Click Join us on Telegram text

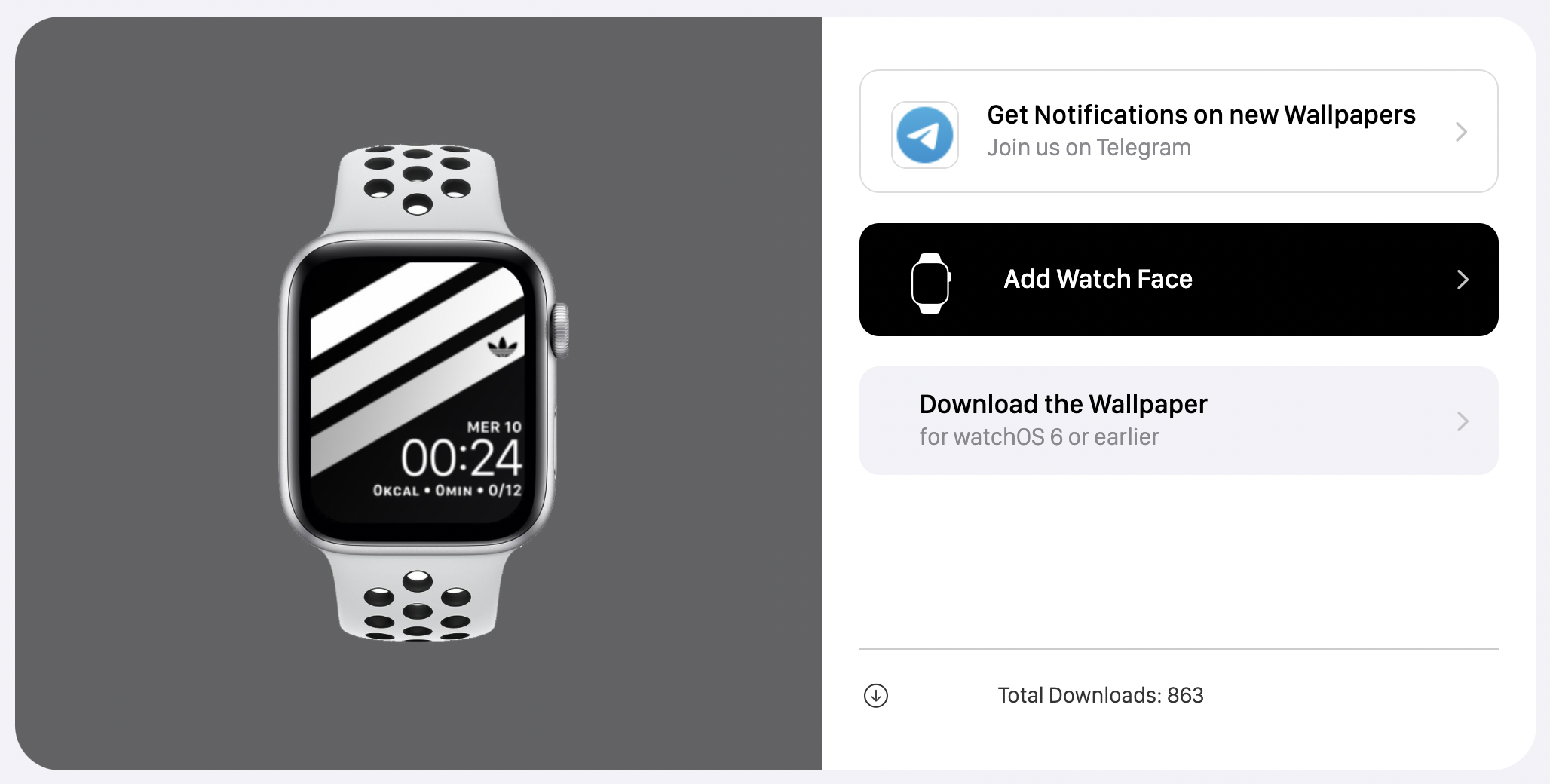point(1089,148)
